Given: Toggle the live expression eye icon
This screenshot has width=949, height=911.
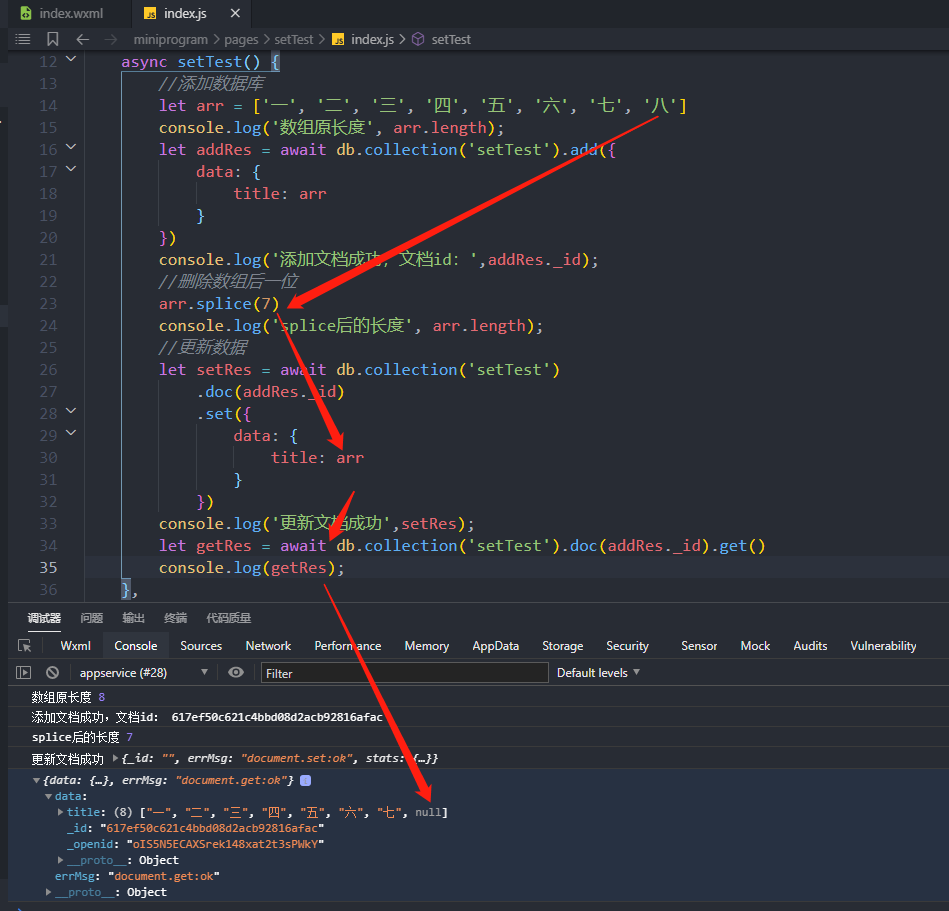Looking at the screenshot, I should point(236,673).
